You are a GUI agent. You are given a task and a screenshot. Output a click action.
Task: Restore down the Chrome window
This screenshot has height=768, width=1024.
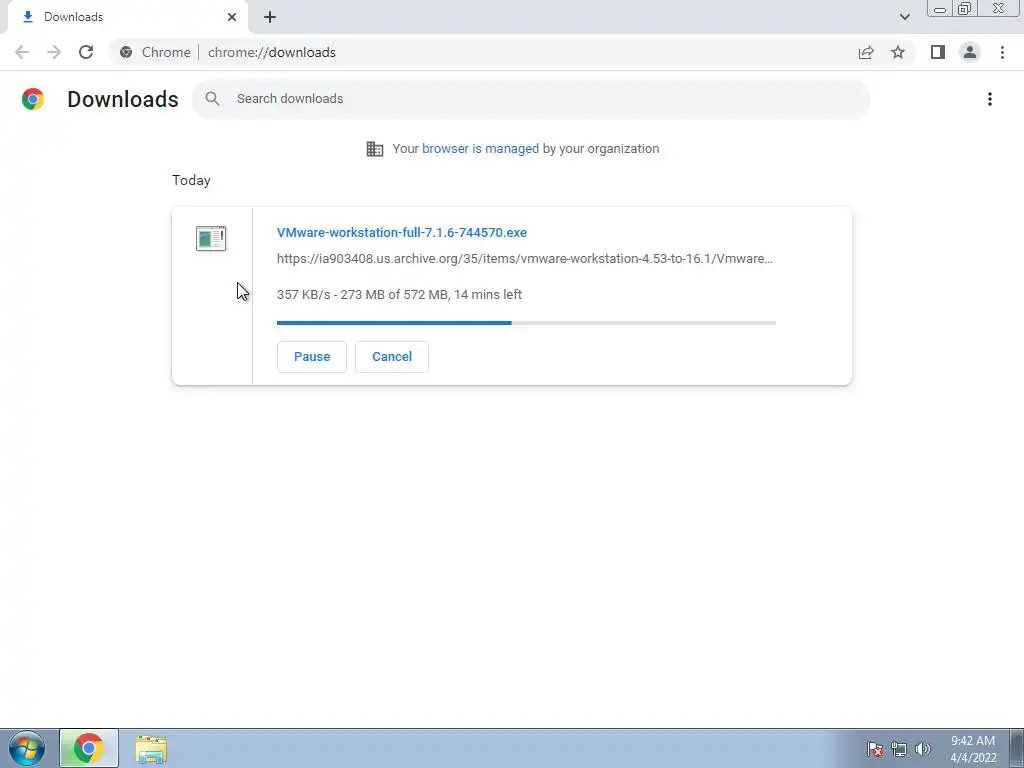click(964, 9)
